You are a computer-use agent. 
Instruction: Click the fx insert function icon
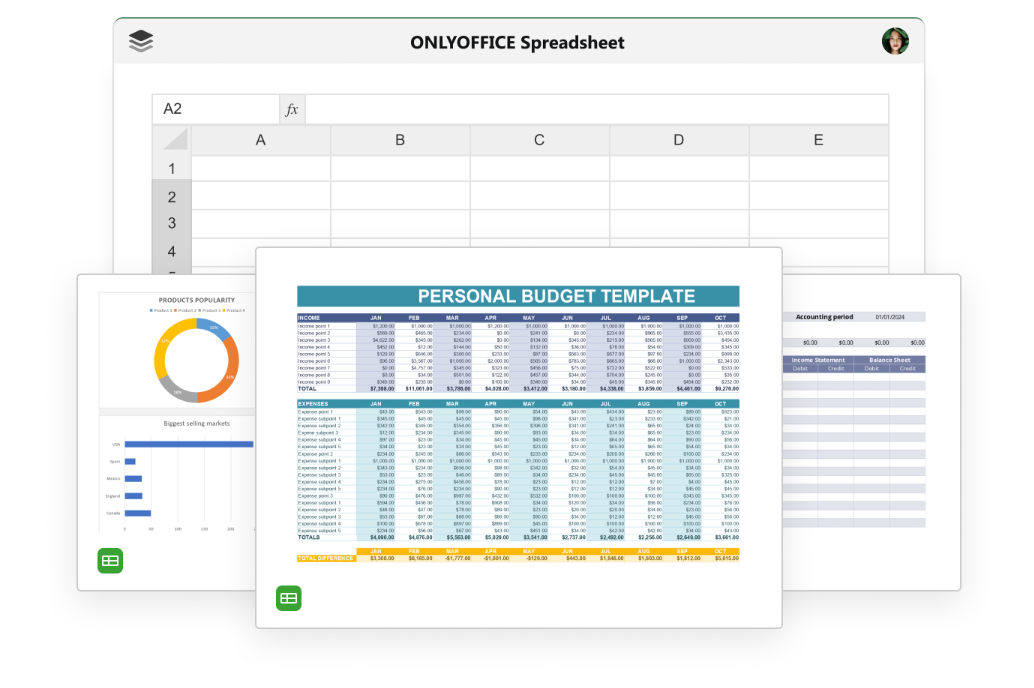291,109
